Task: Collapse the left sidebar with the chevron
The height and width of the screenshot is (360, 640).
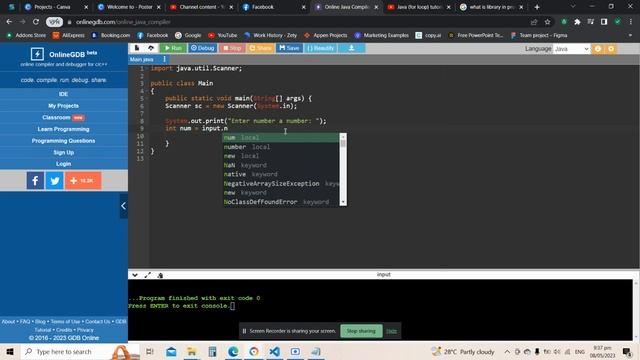Action: (124, 206)
